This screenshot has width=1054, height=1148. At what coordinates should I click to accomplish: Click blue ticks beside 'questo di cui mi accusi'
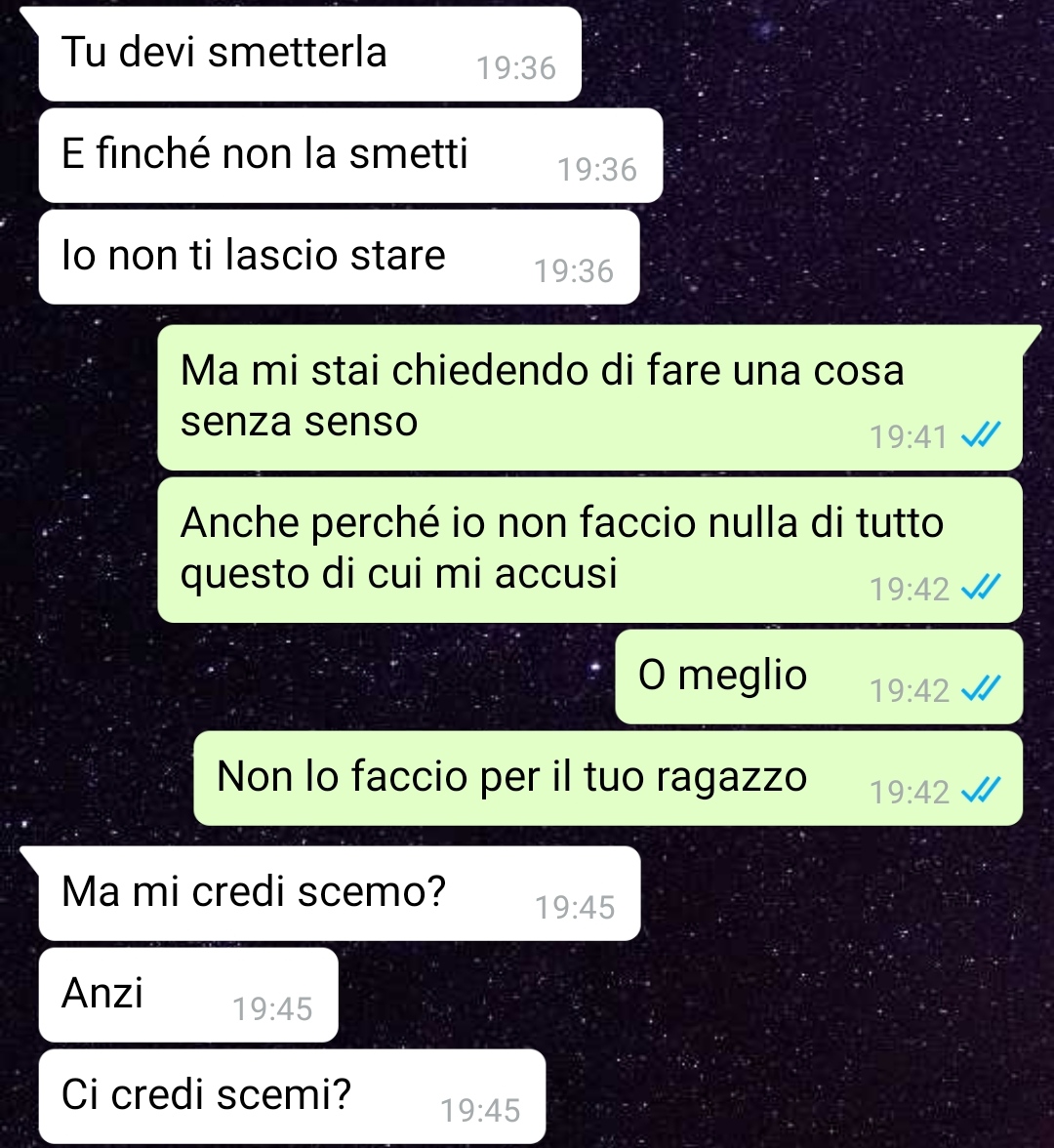coord(980,588)
